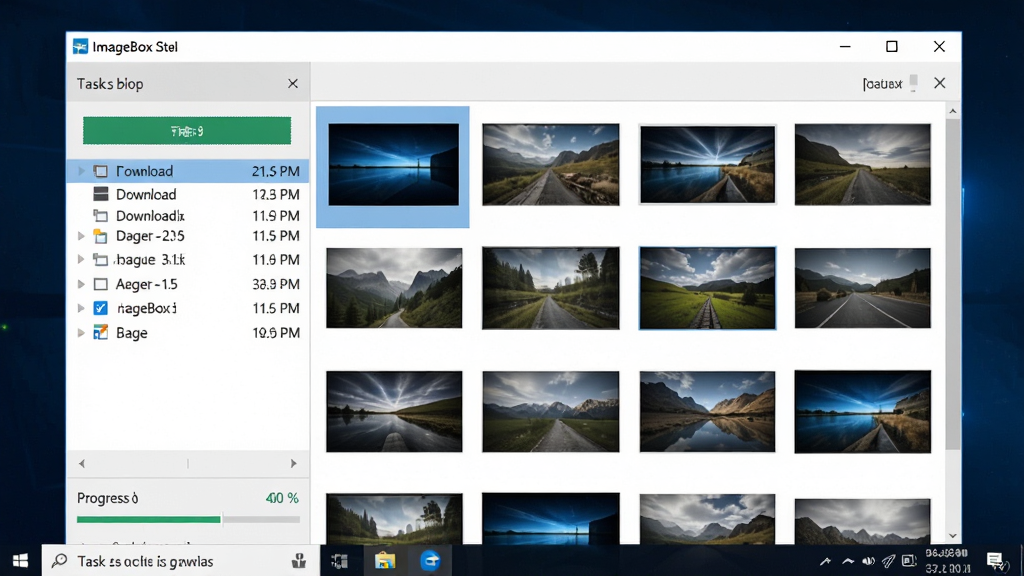
Task: Open the notification center icon in taskbar
Action: [996, 560]
